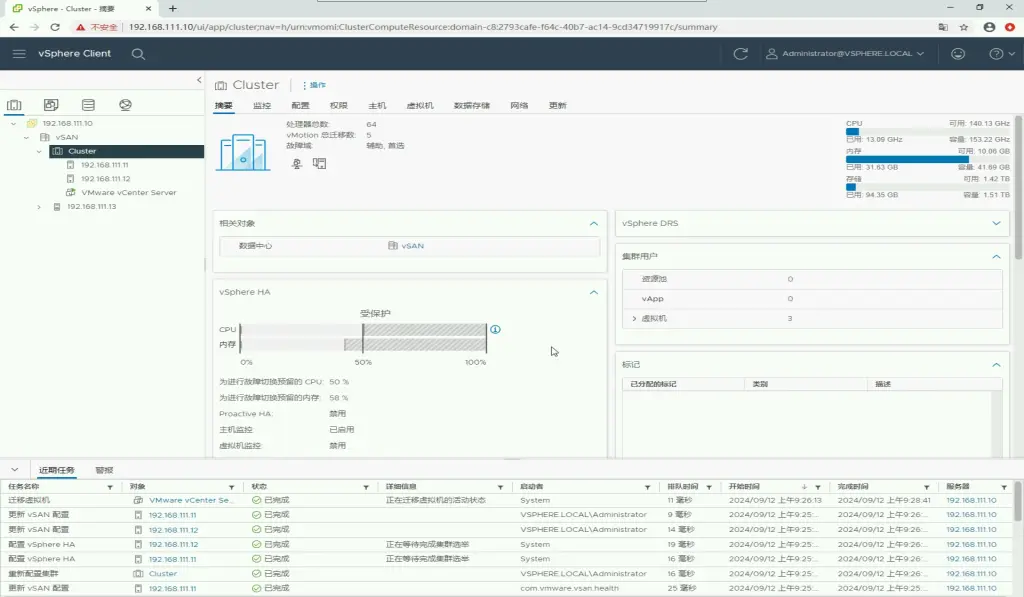The image size is (1024, 597).
Task: Open the 警报 tab in bottom panel
Action: tap(104, 470)
